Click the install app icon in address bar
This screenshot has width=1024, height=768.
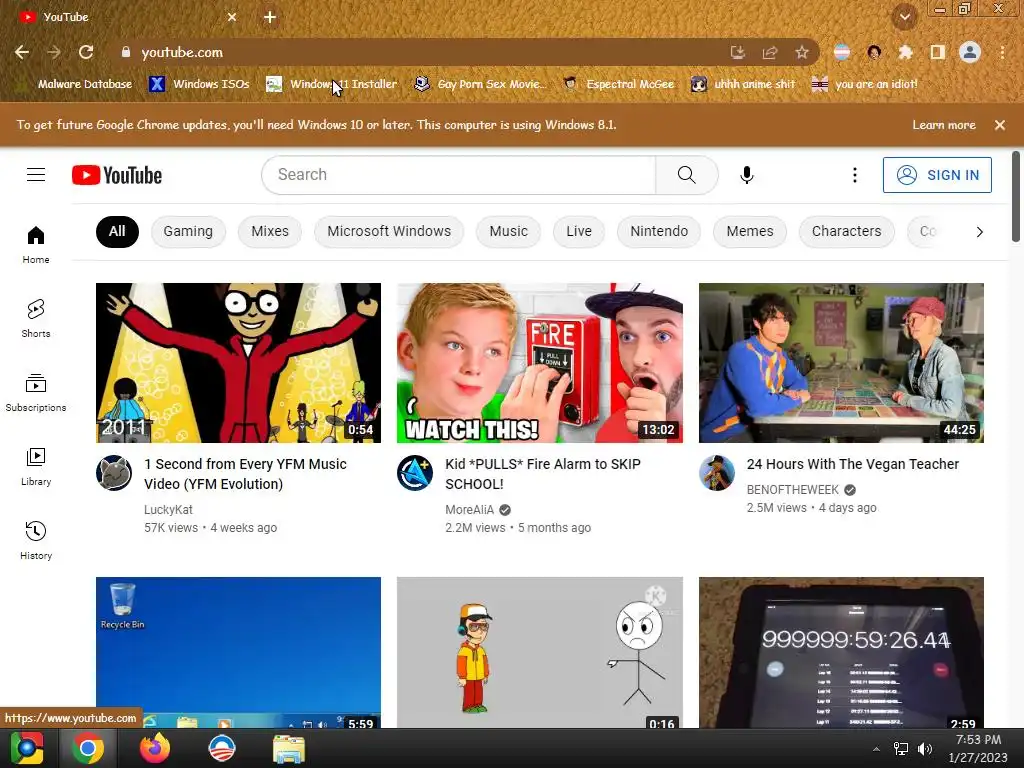pyautogui.click(x=738, y=52)
